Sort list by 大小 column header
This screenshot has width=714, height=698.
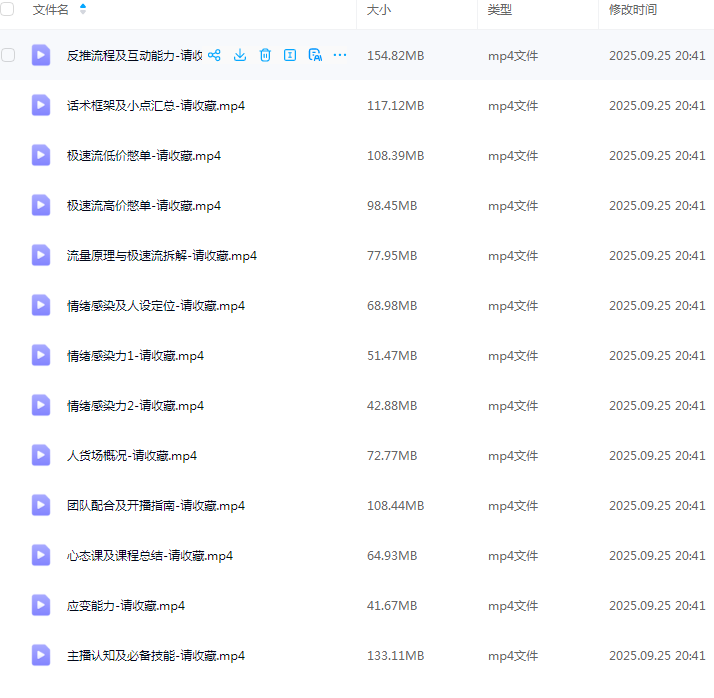pos(379,9)
